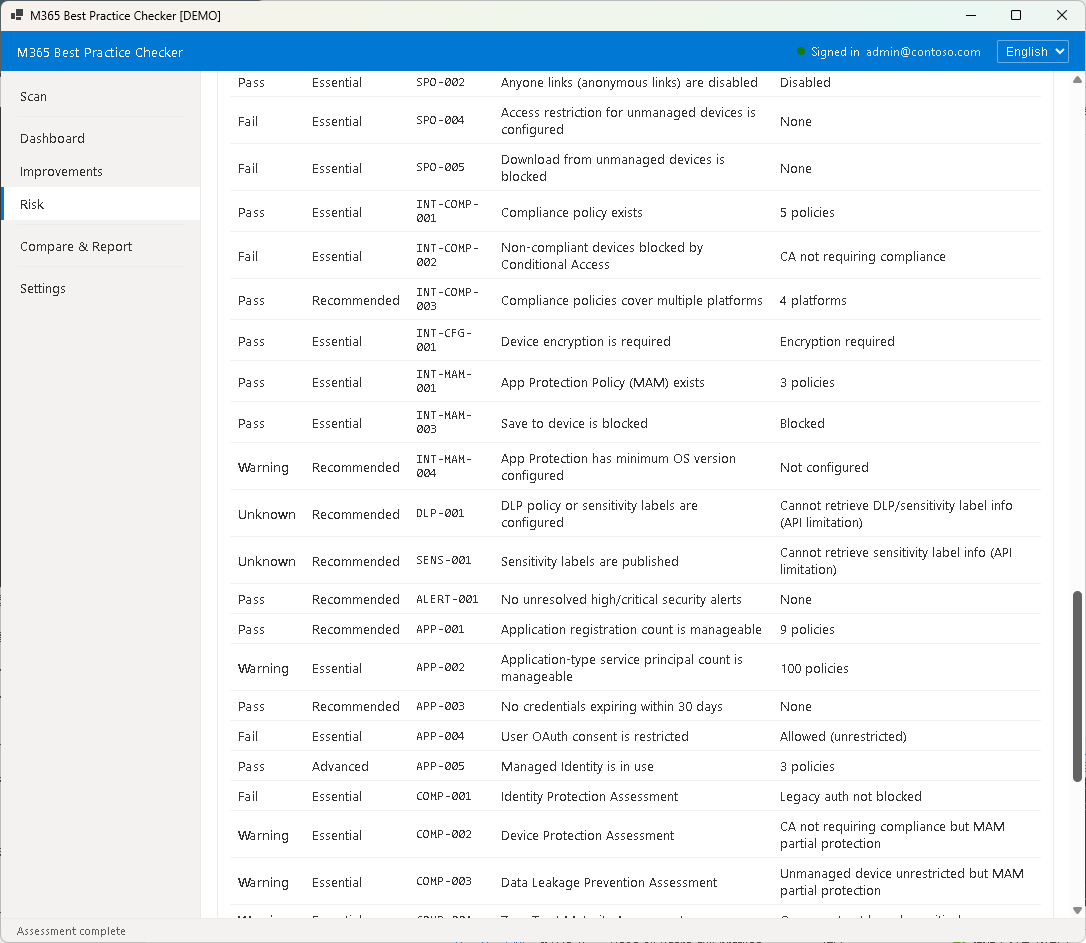Open the Scan page in sidebar
The image size is (1086, 943).
34,97
